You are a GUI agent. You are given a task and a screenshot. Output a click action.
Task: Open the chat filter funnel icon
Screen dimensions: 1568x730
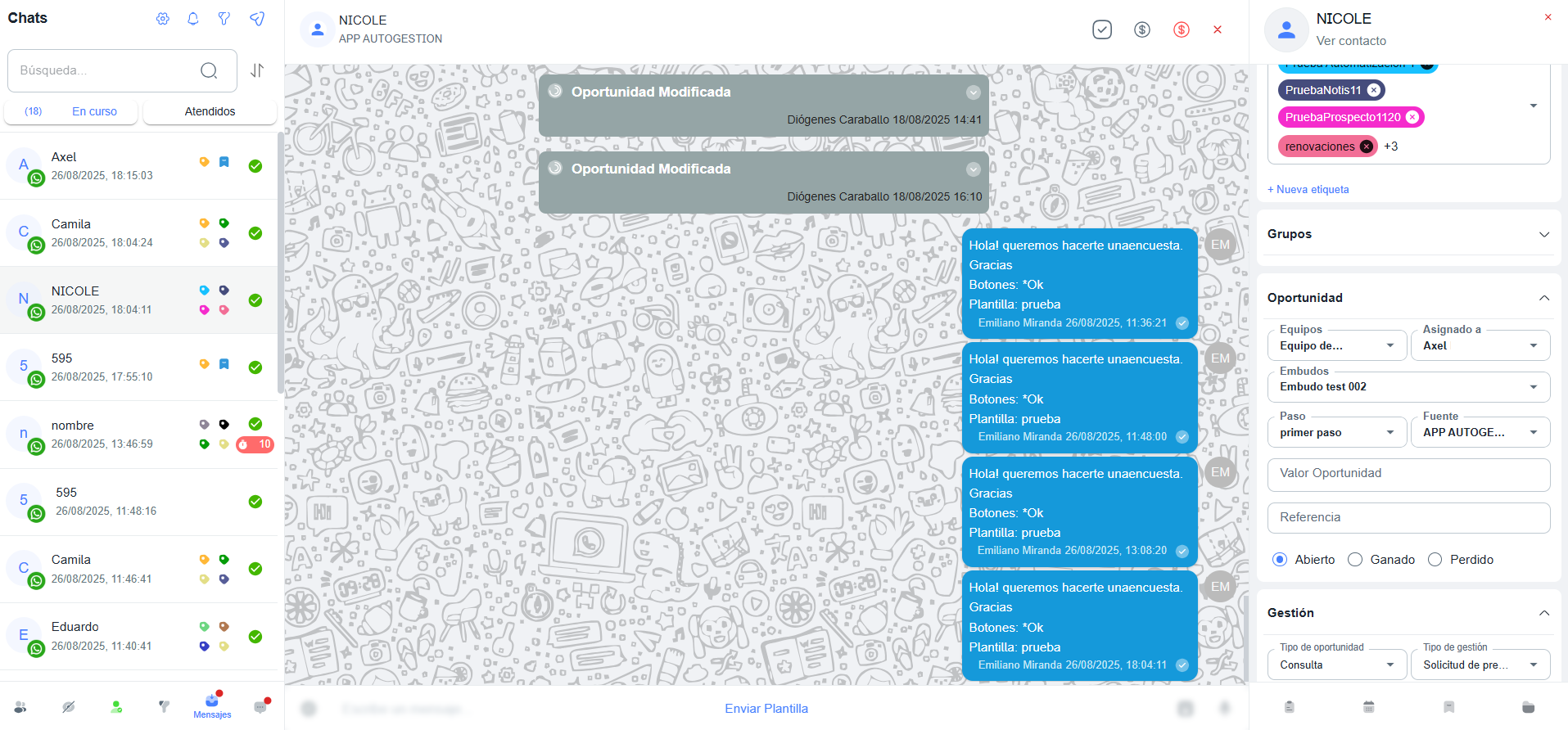[x=224, y=19]
